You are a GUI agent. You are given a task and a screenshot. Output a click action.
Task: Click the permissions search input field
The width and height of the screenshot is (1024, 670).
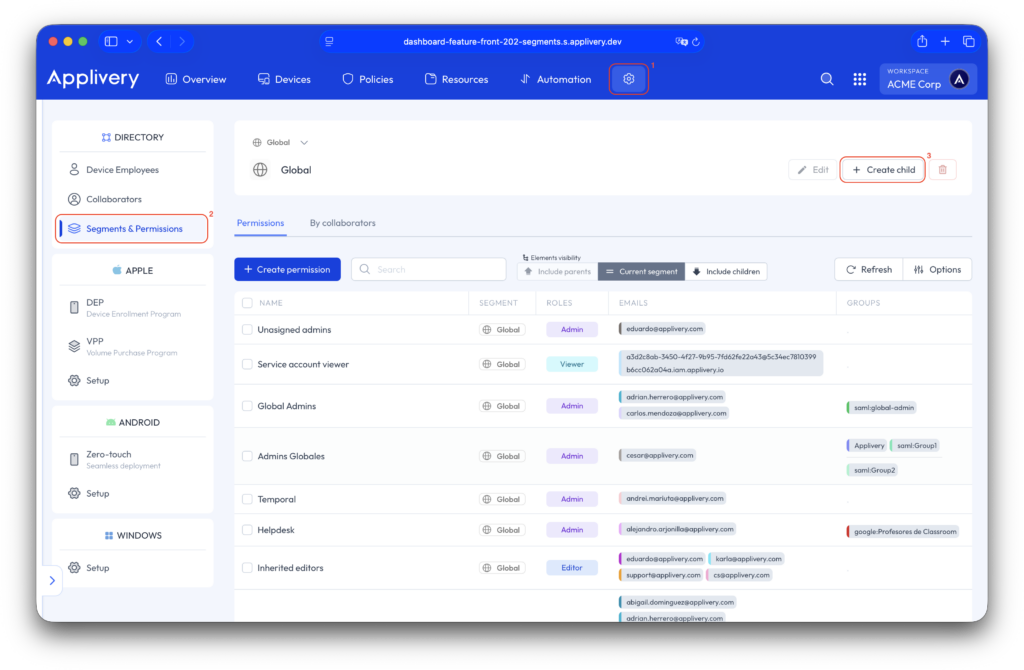pyautogui.click(x=428, y=269)
